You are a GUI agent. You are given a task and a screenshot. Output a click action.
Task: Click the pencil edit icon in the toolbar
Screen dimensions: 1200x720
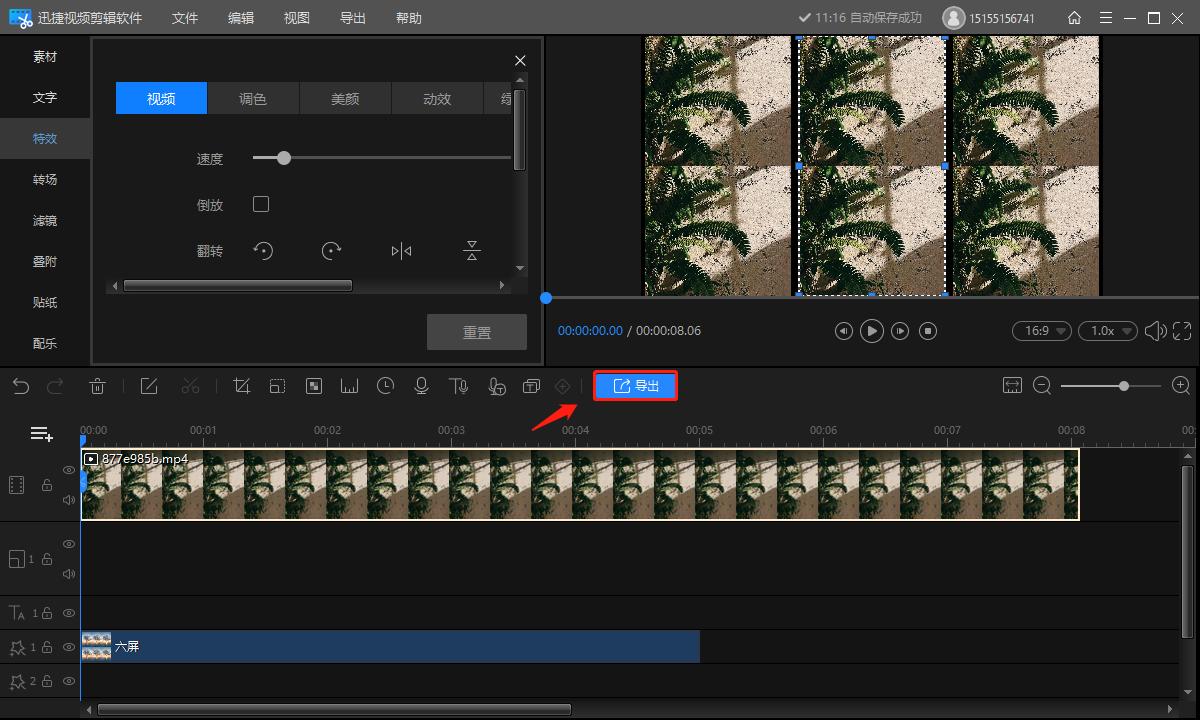149,387
